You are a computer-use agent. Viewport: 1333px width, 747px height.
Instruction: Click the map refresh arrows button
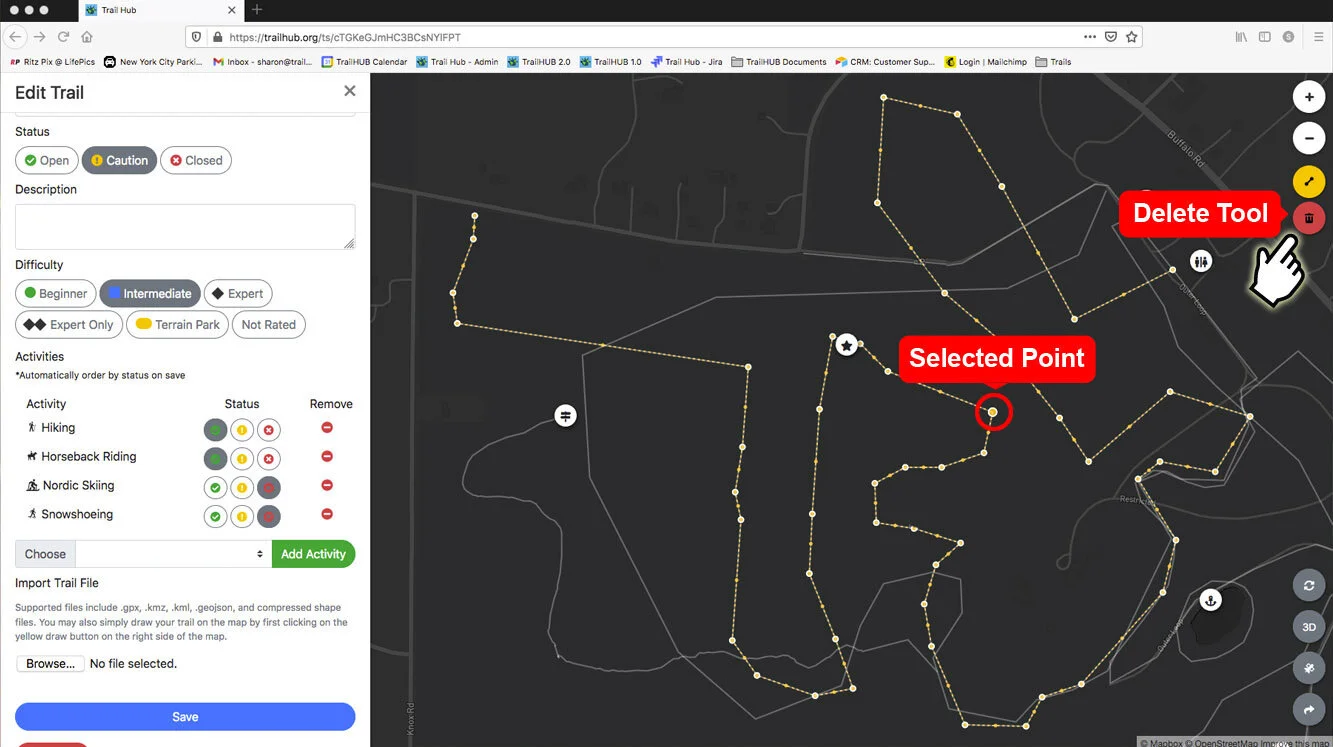point(1309,585)
